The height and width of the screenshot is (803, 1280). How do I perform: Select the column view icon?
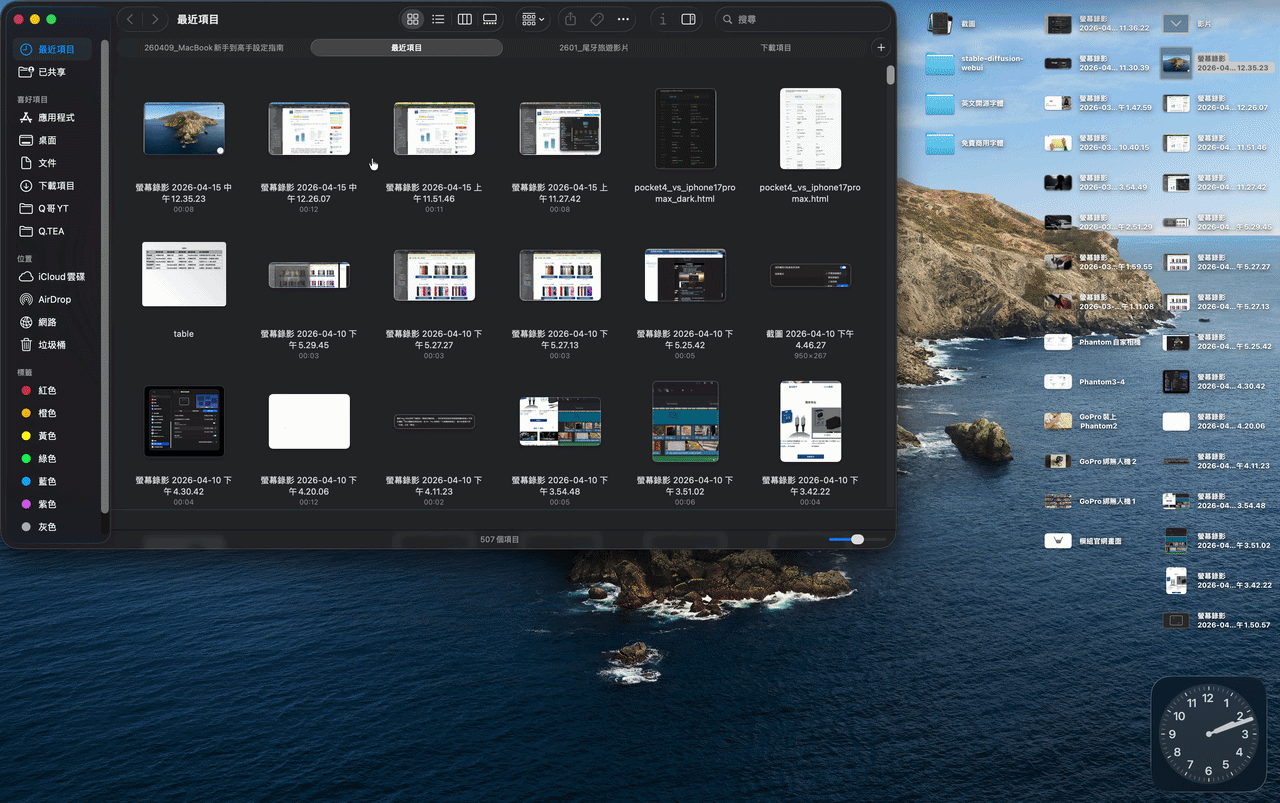pos(464,19)
